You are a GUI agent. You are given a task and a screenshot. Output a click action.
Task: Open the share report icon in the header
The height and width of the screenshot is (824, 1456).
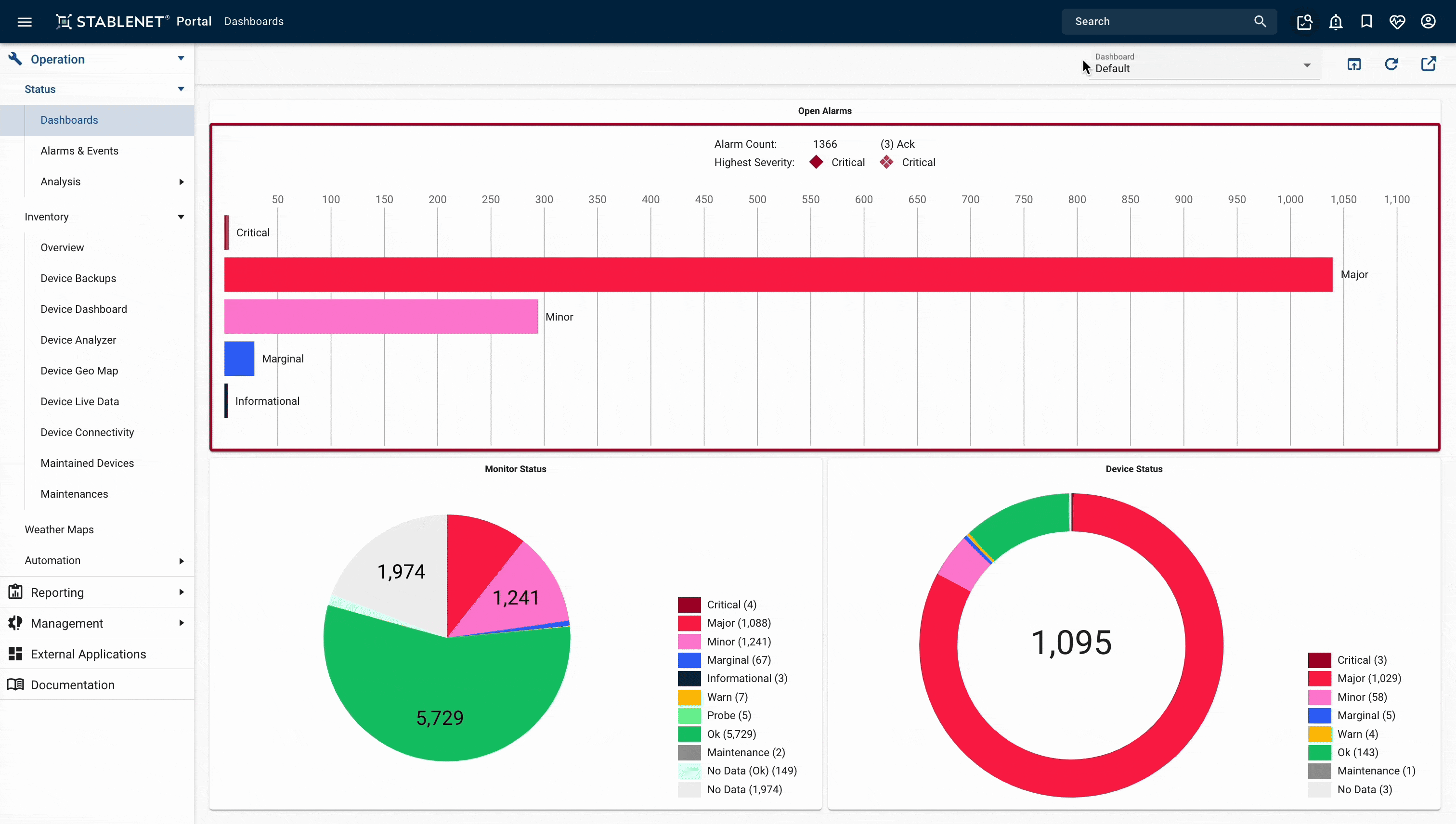click(x=1304, y=22)
